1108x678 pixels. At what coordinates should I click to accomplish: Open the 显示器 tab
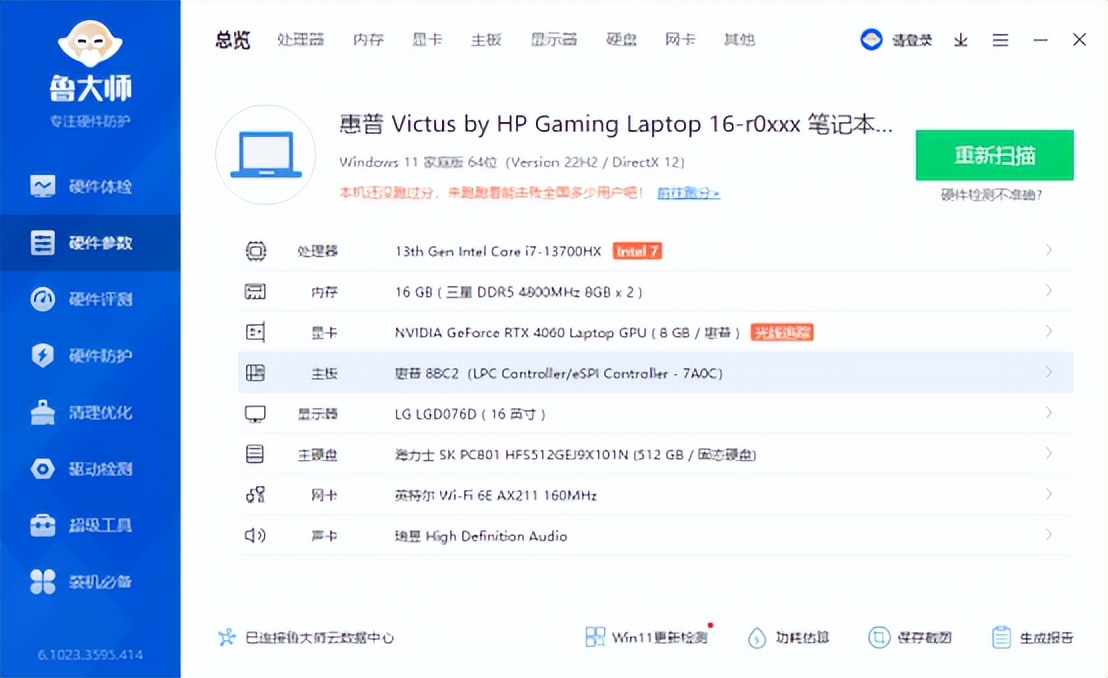click(554, 40)
